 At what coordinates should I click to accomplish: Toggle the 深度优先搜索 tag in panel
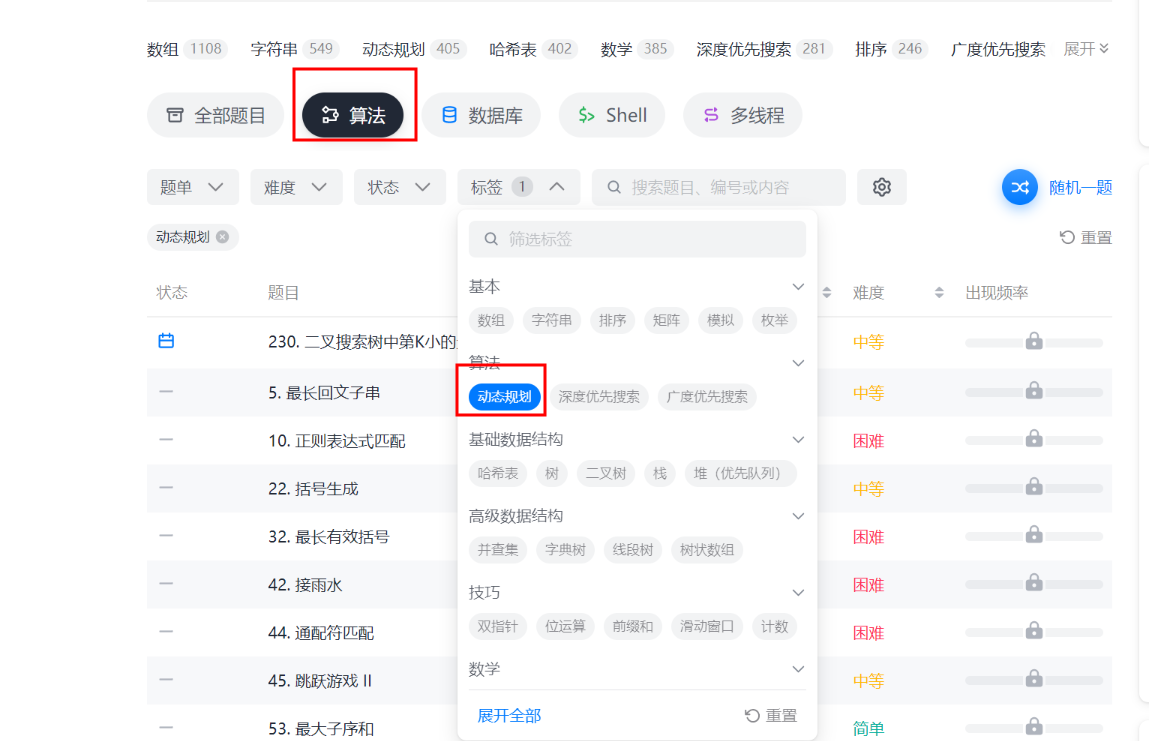[x=599, y=397]
